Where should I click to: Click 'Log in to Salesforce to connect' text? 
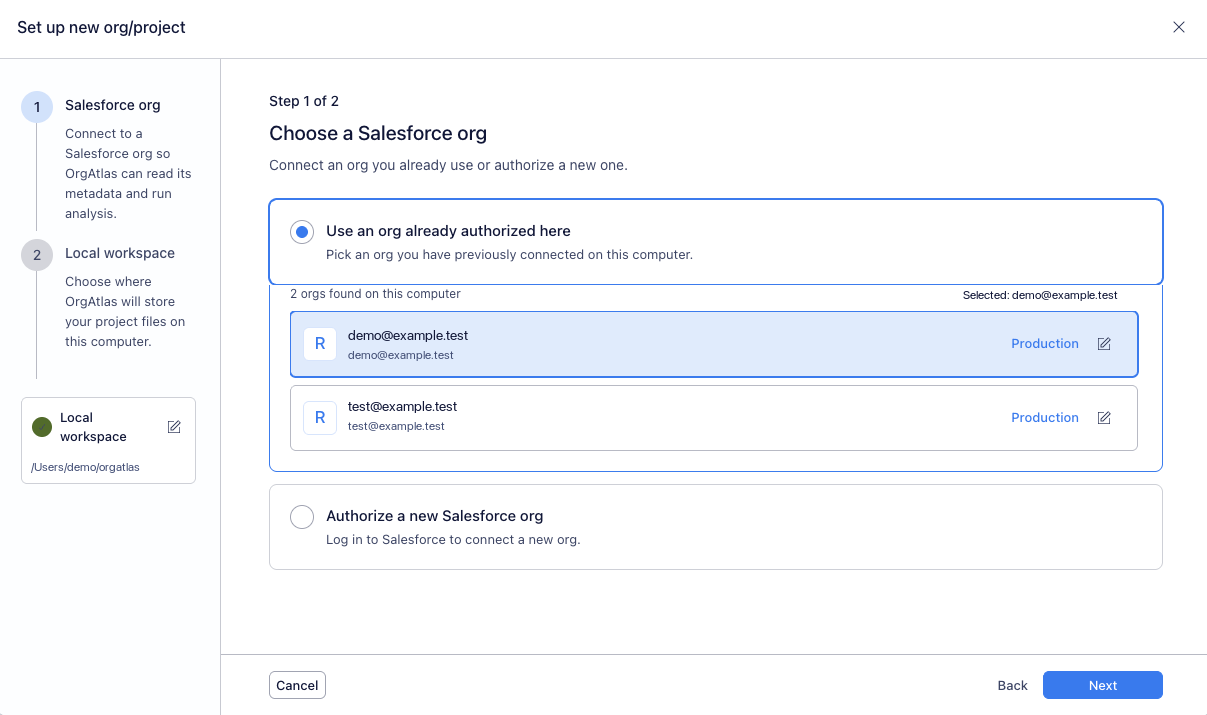(x=453, y=540)
